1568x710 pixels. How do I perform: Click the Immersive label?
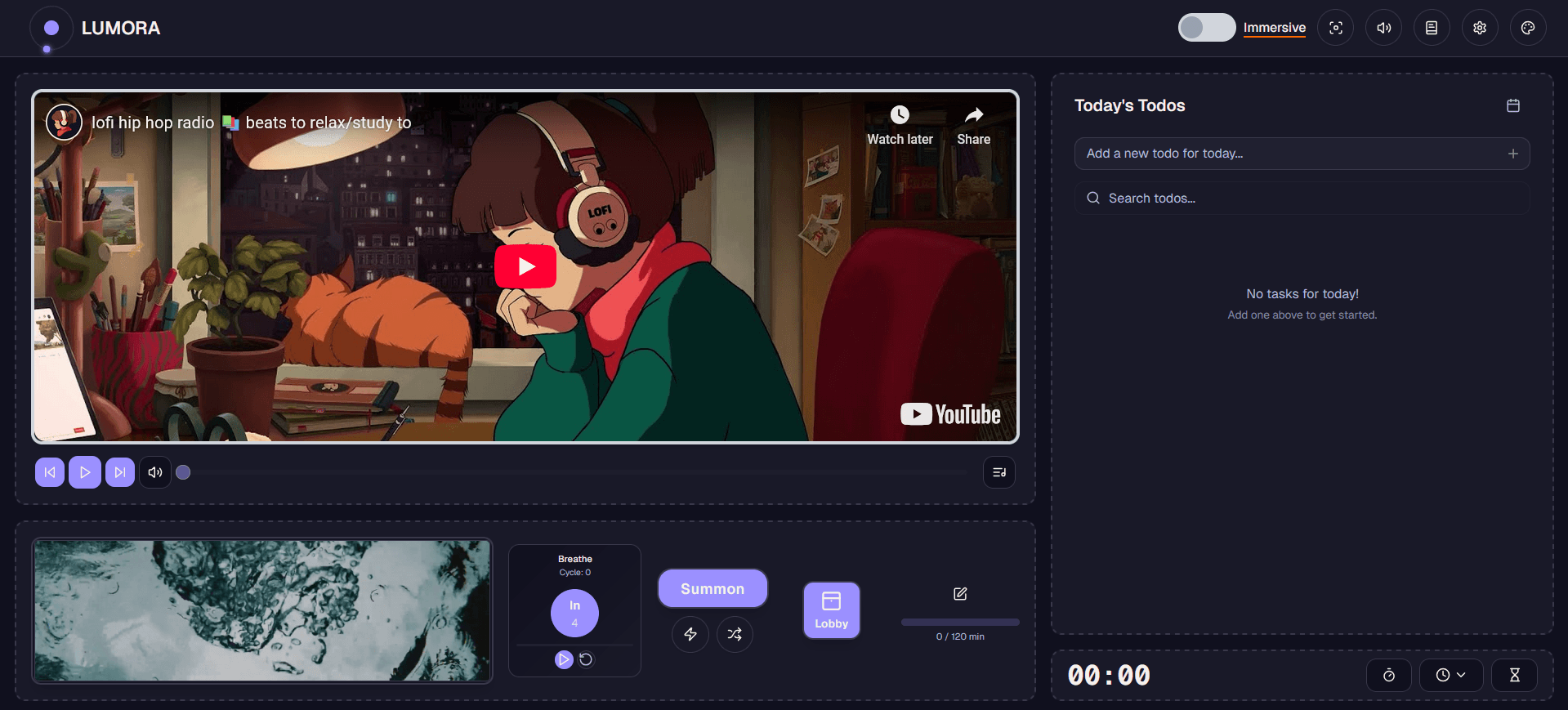pyautogui.click(x=1274, y=28)
